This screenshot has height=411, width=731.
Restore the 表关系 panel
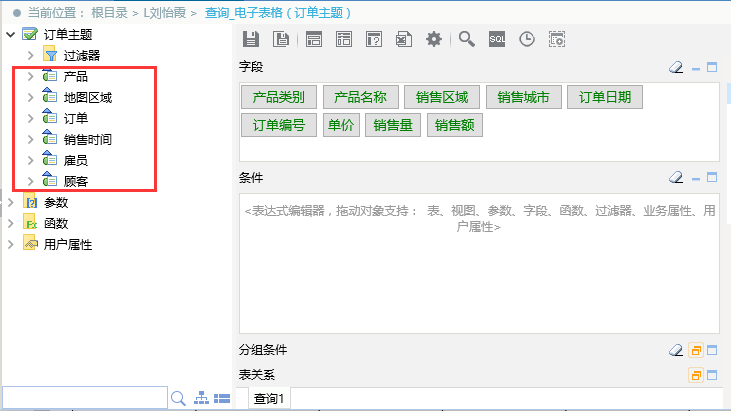(x=696, y=375)
